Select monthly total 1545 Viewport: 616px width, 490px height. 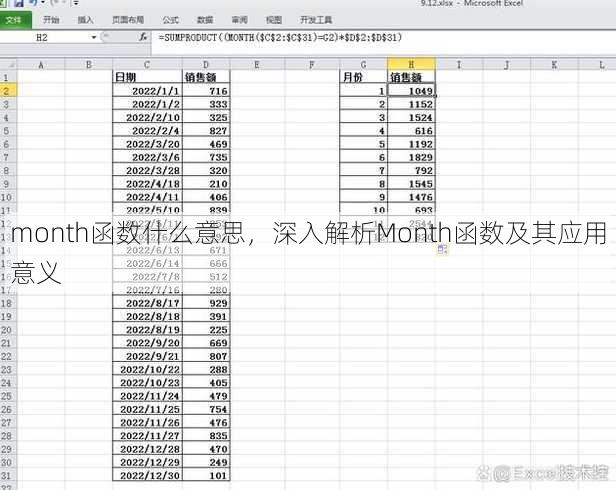411,184
